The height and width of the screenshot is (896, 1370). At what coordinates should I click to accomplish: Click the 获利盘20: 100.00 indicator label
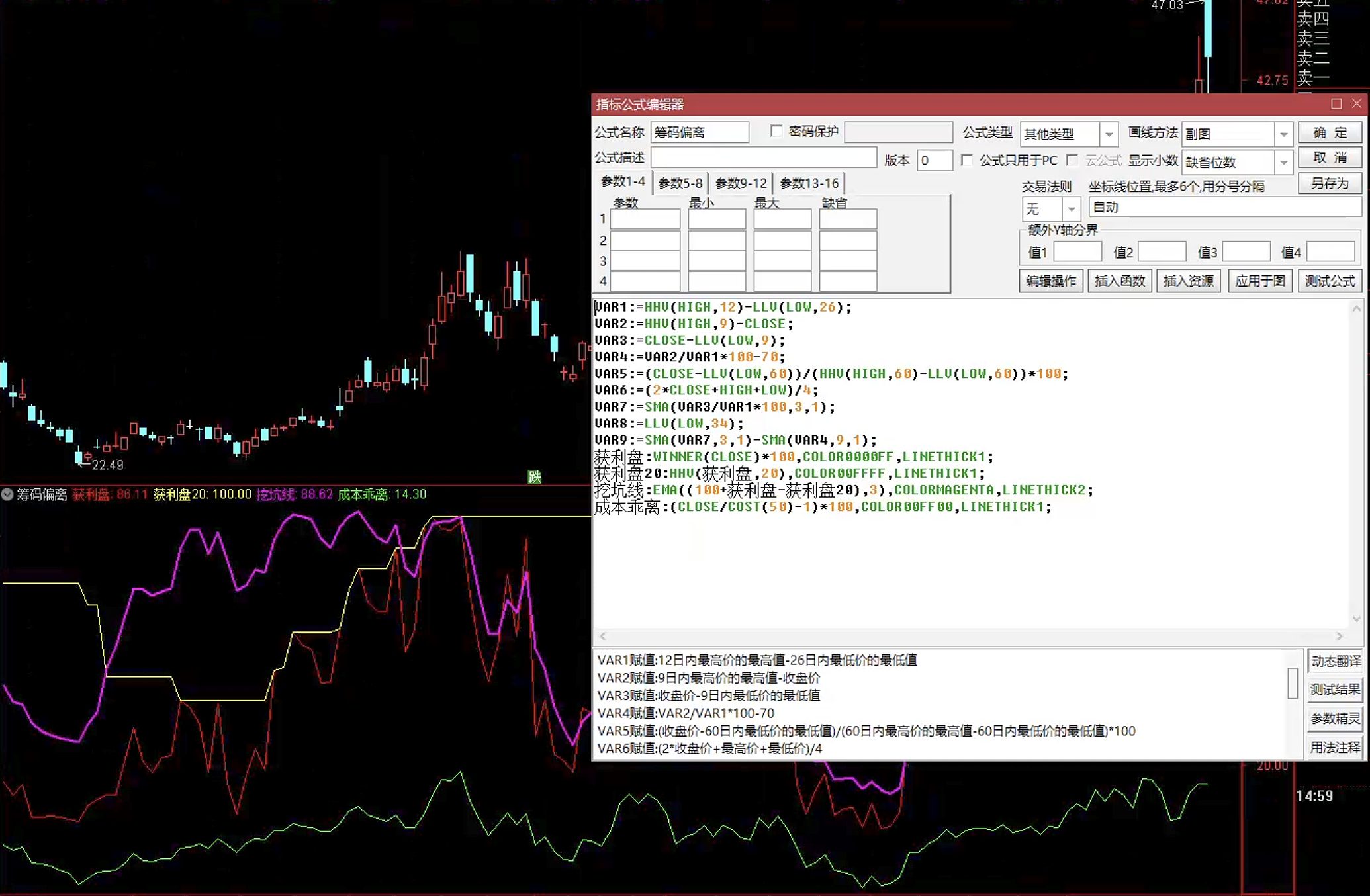pyautogui.click(x=203, y=494)
